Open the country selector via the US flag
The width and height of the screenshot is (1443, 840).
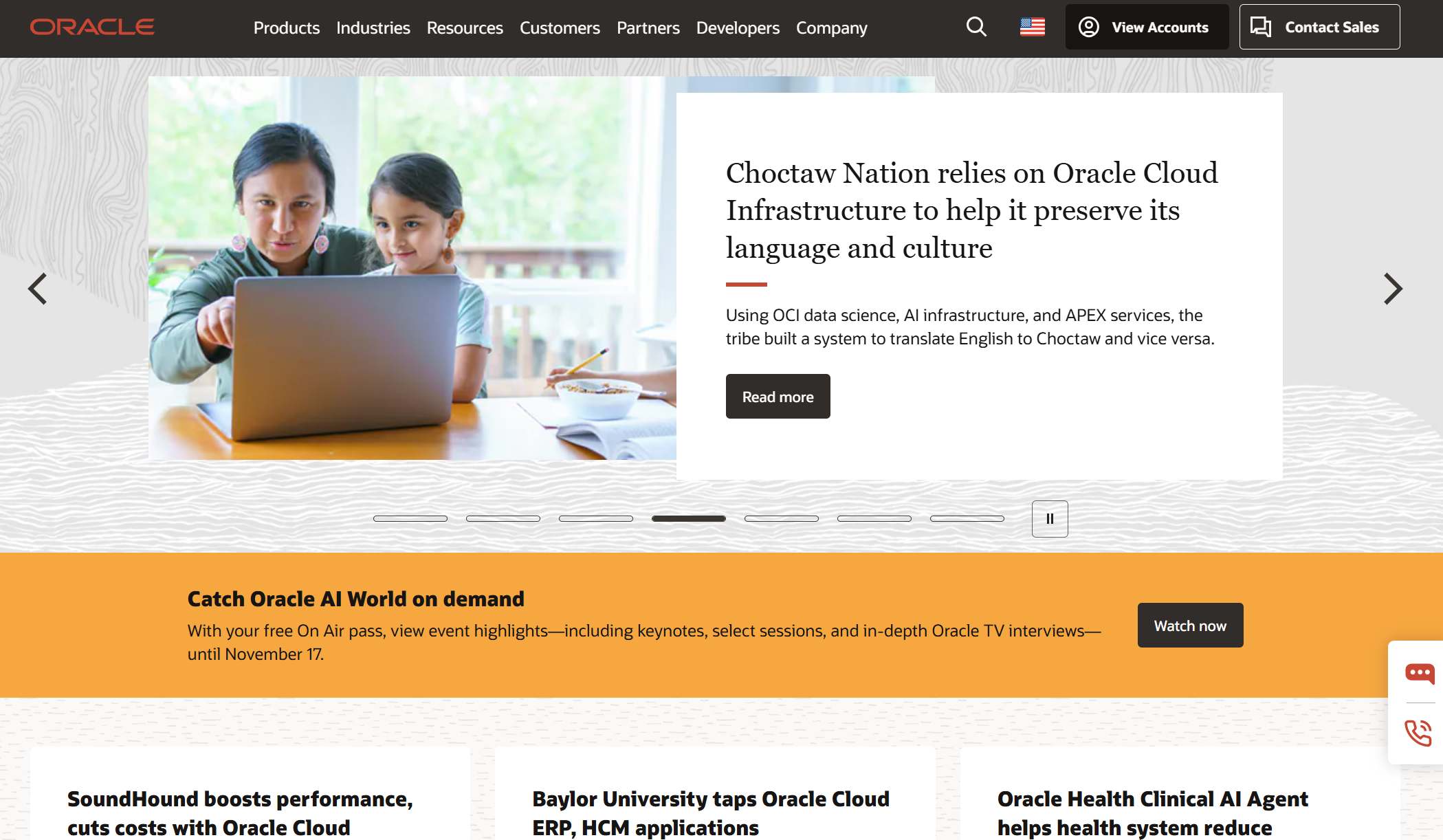pos(1033,27)
